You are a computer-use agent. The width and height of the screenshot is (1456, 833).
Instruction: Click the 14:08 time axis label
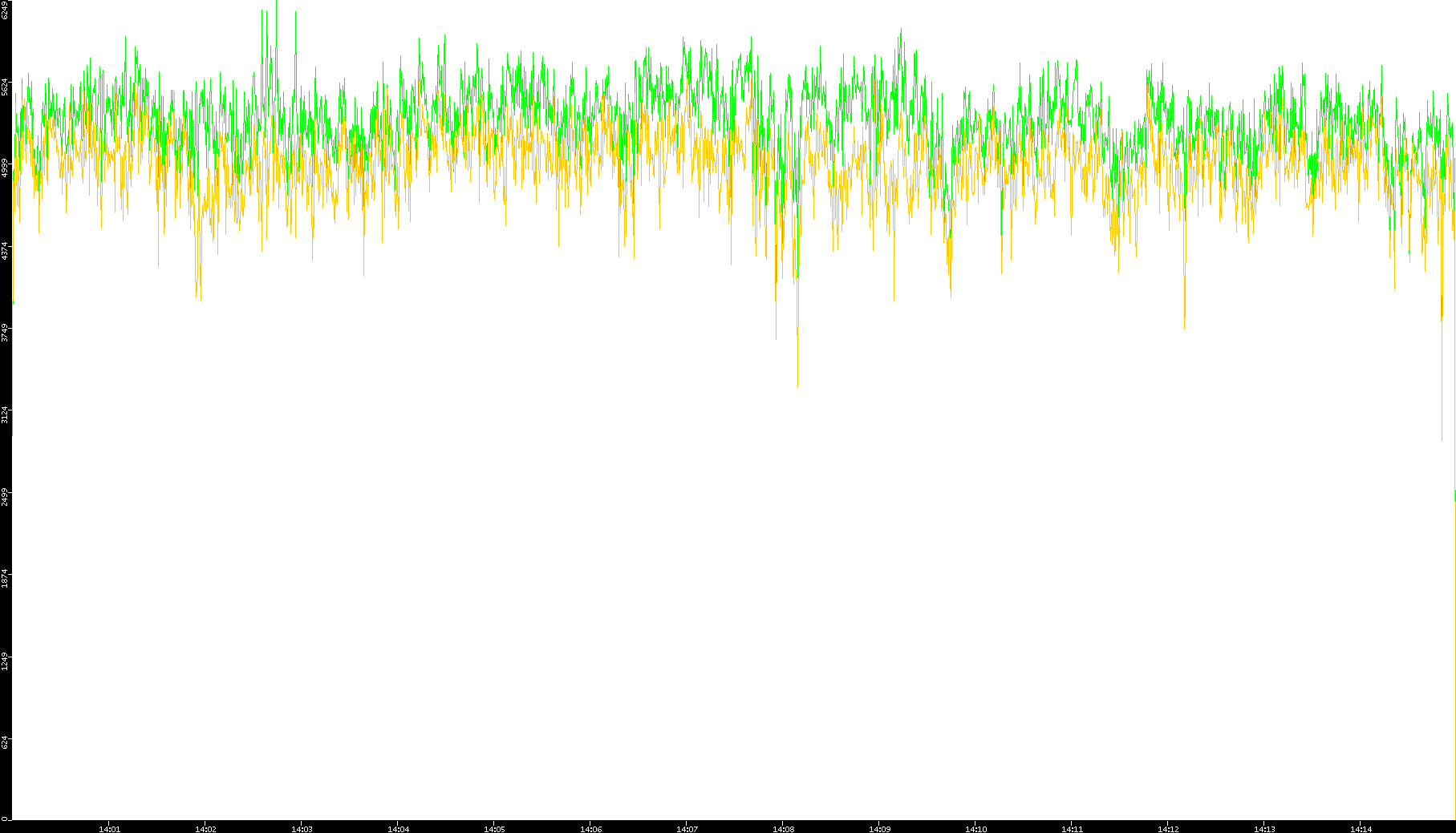click(783, 829)
